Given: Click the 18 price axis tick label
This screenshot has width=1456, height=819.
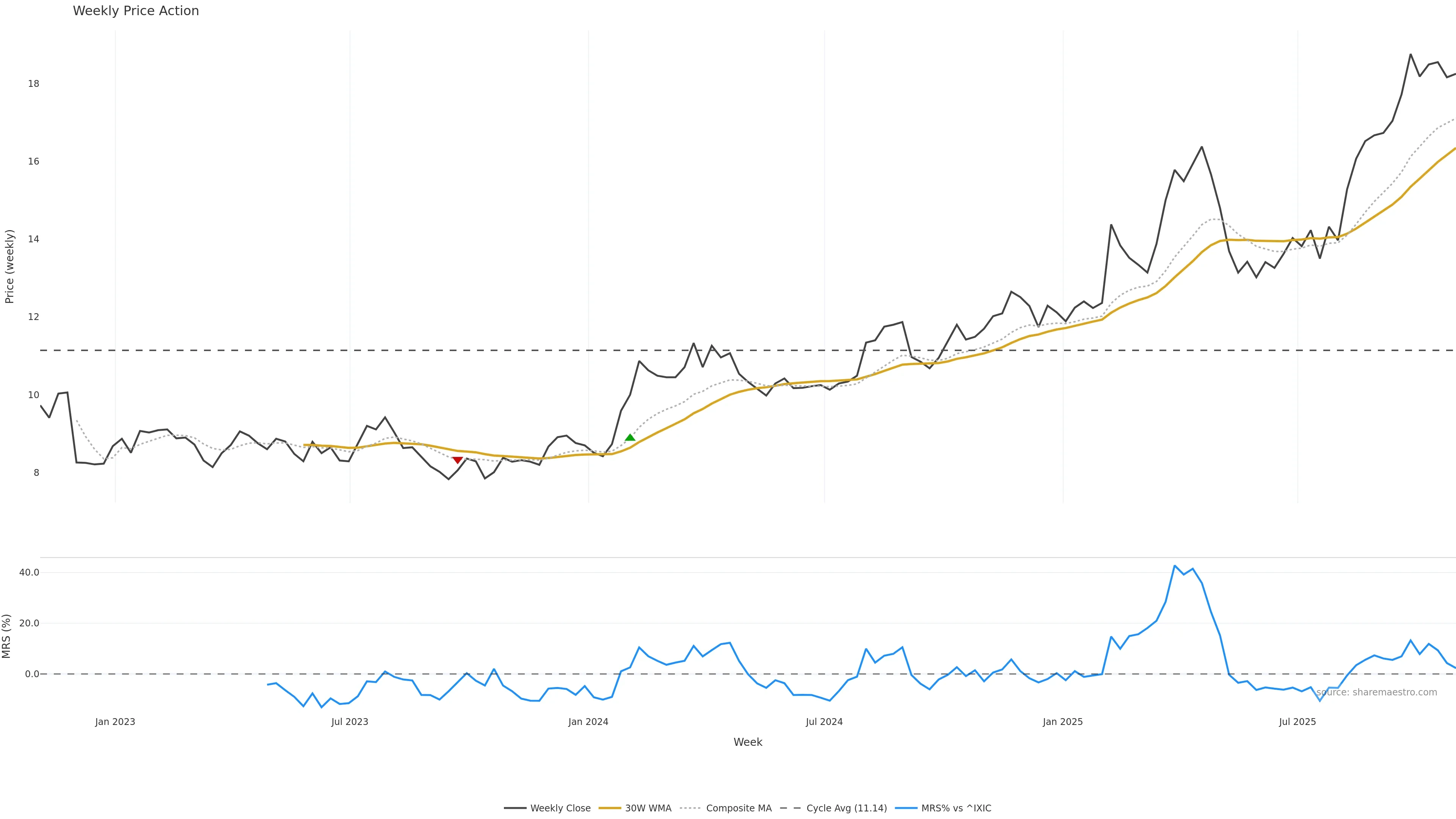Looking at the screenshot, I should (34, 84).
